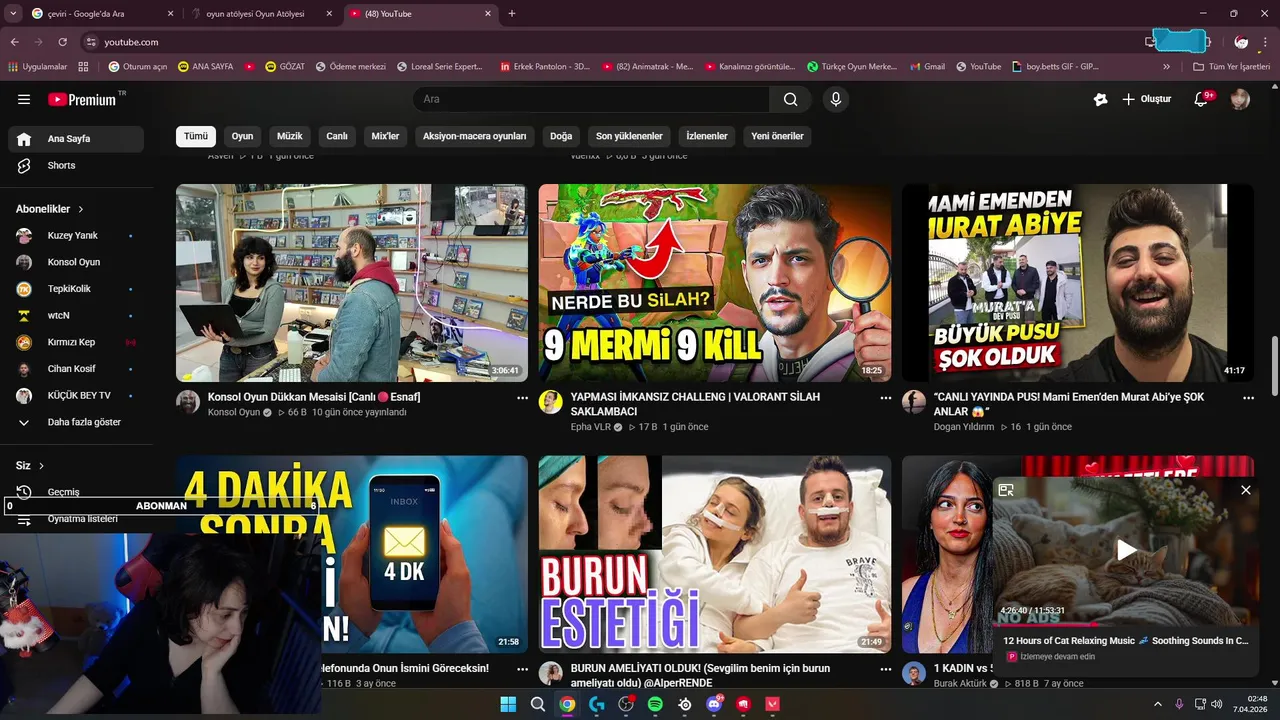The width and height of the screenshot is (1280, 720).
Task: Click the Oluştur create button
Action: click(x=1146, y=99)
